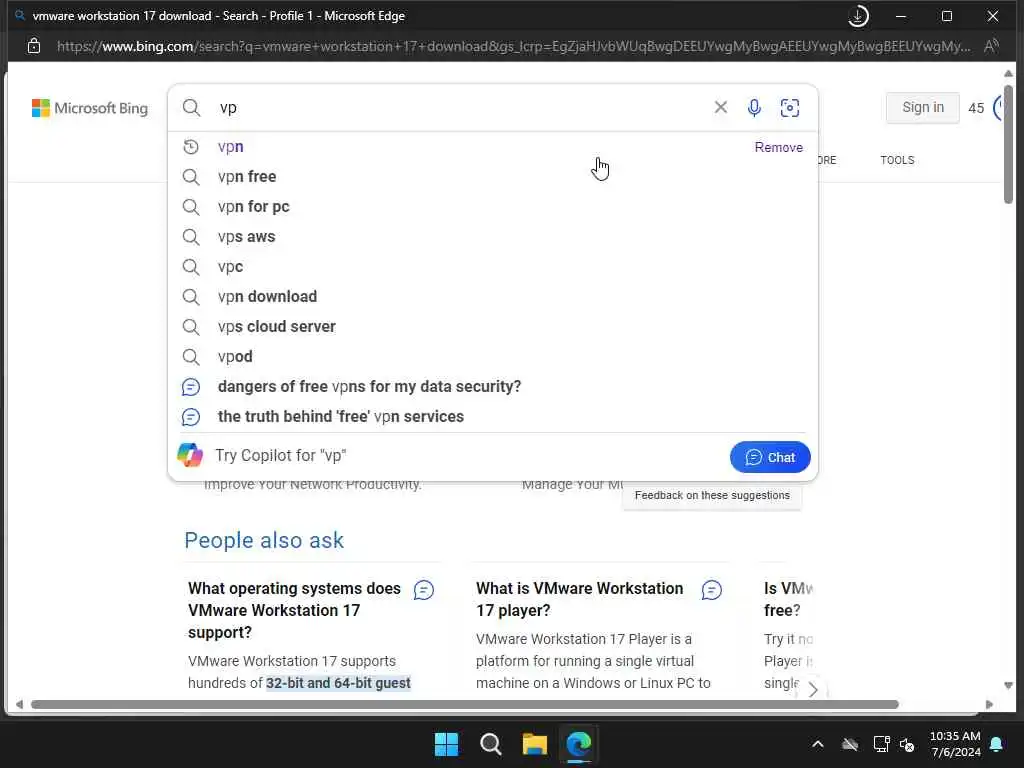Screen dimensions: 1024x768
Task: Click the scroll down arrow of the page
Action: tap(1008, 685)
